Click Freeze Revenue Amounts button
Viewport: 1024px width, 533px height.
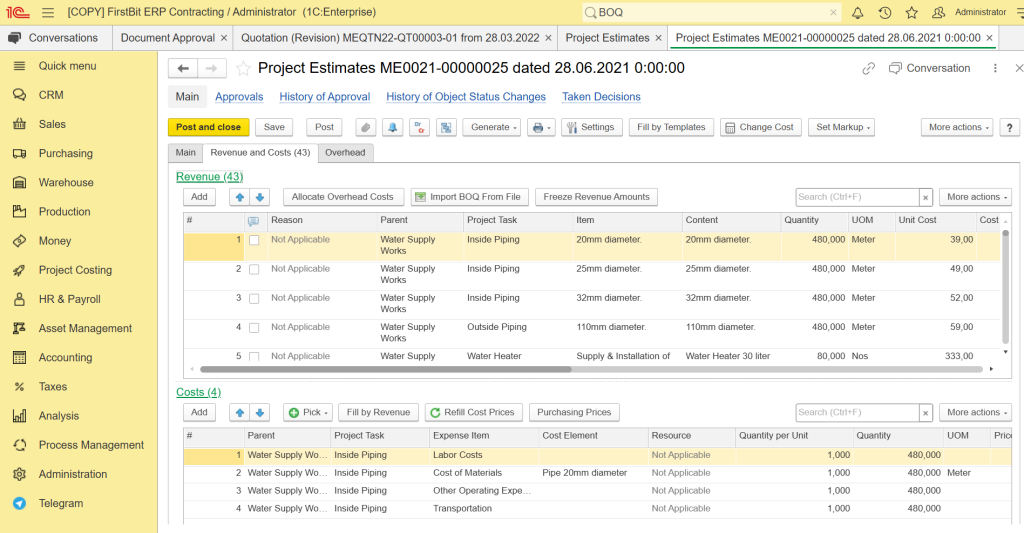(596, 197)
